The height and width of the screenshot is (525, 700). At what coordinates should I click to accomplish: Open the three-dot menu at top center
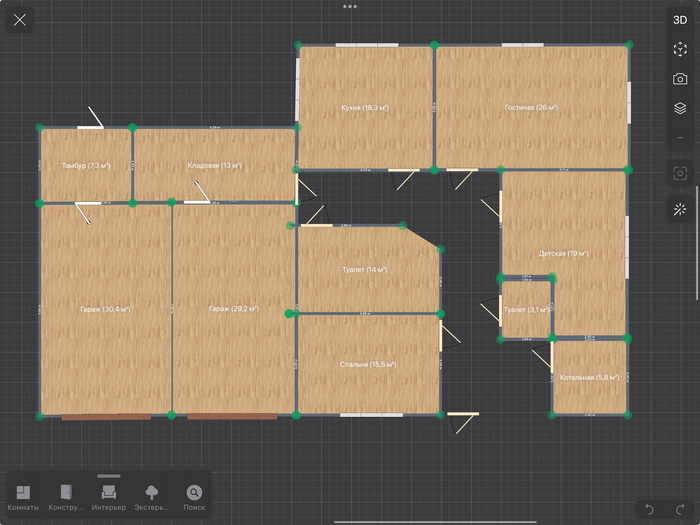click(x=350, y=6)
